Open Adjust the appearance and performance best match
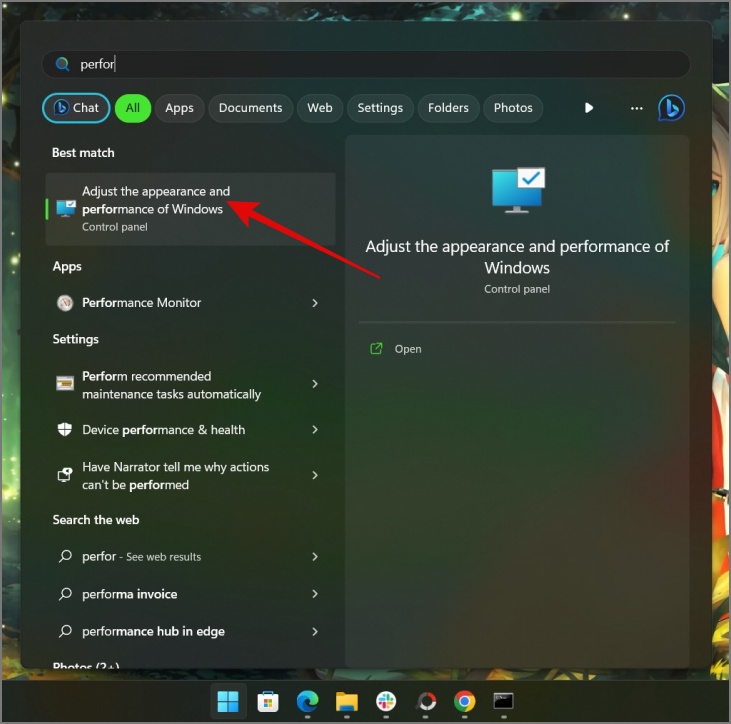 coord(190,209)
